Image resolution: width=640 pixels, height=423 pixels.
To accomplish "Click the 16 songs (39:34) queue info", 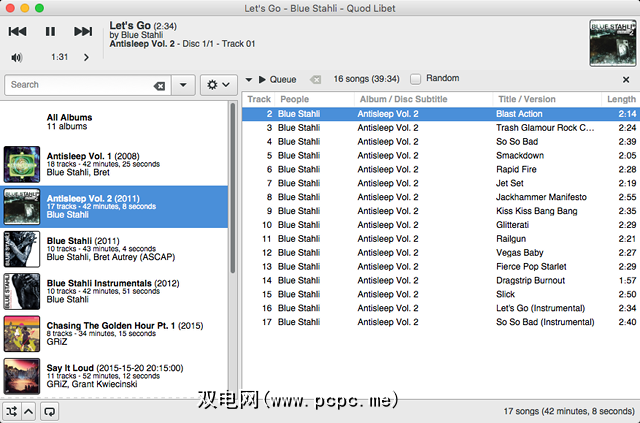I will click(x=366, y=79).
